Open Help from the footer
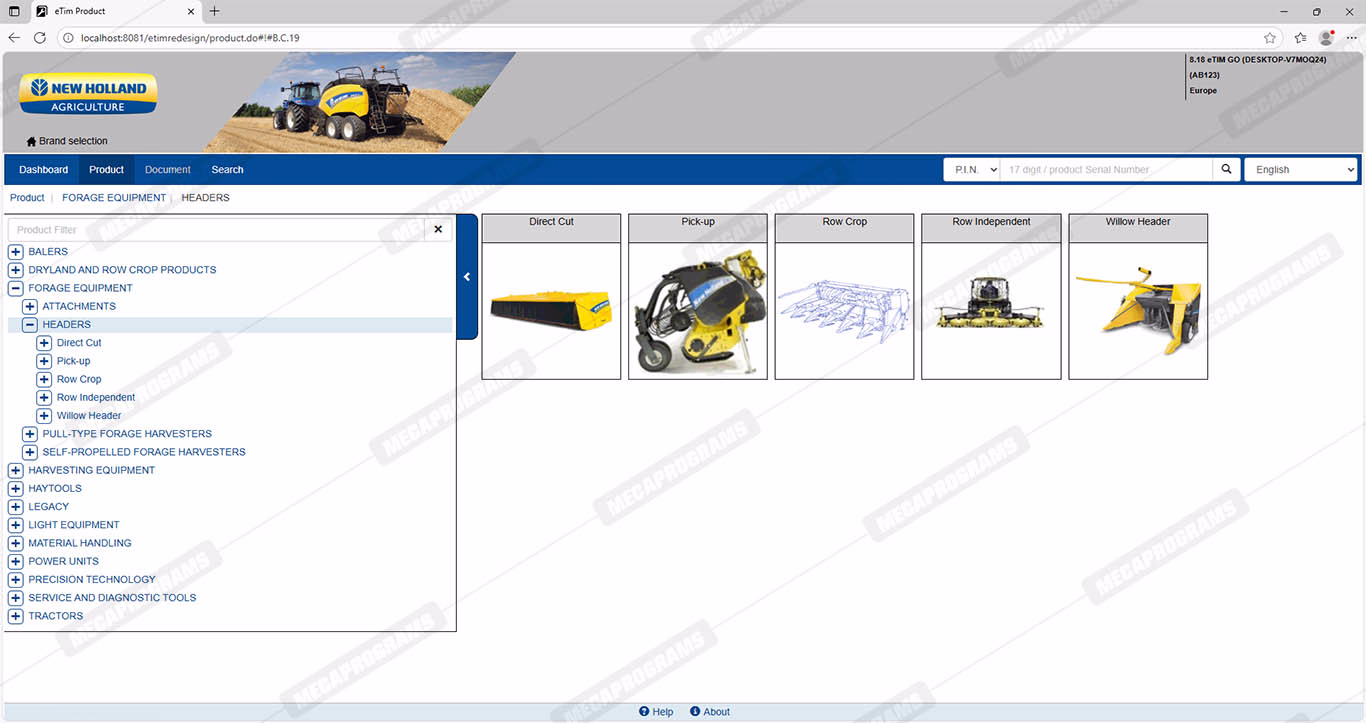 coord(656,712)
